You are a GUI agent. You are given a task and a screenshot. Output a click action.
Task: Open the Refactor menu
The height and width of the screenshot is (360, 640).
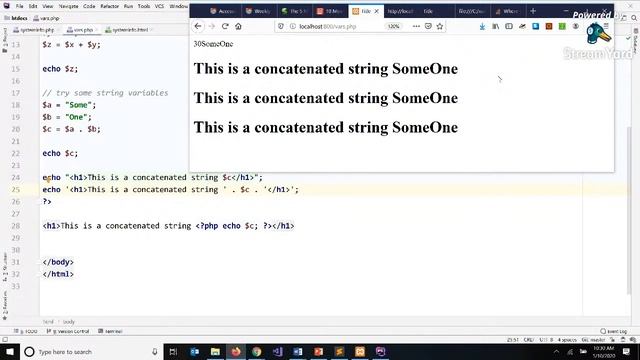(x=109, y=6)
